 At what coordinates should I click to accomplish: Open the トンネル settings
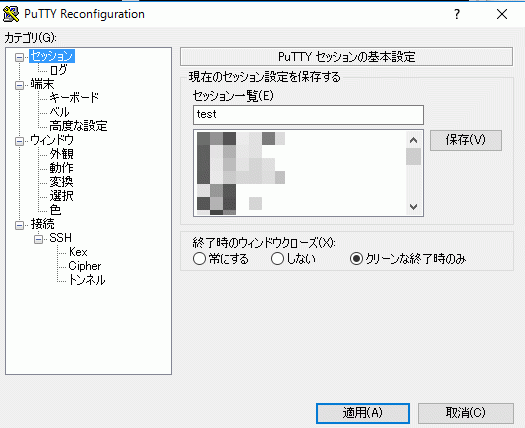pos(87,280)
